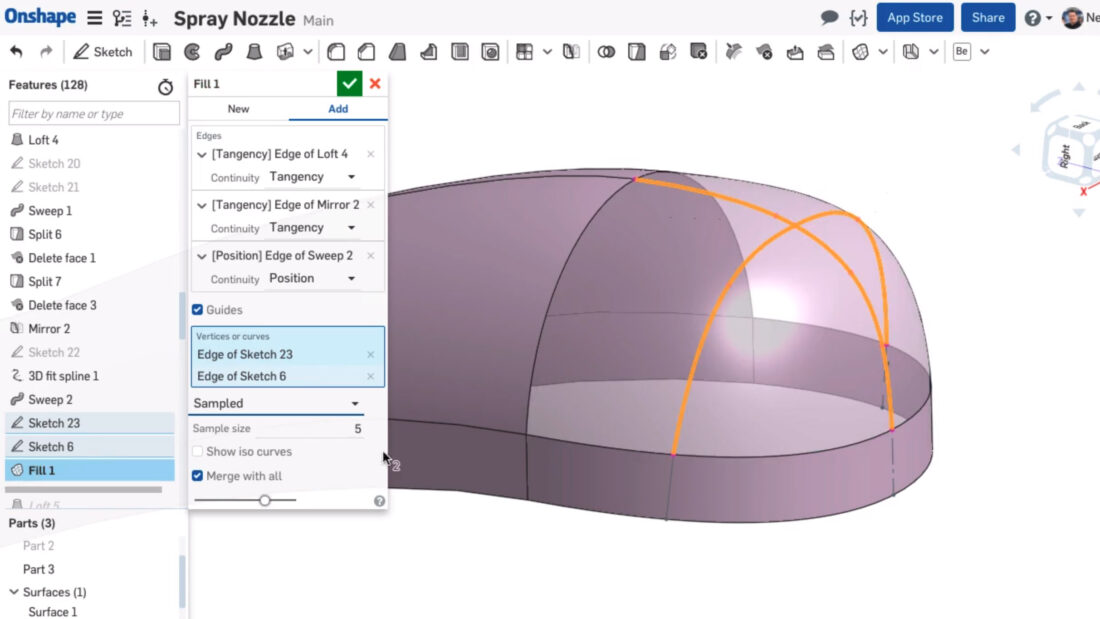Enable Show iso curves
Screen dimensions: 1100x619
pos(197,451)
